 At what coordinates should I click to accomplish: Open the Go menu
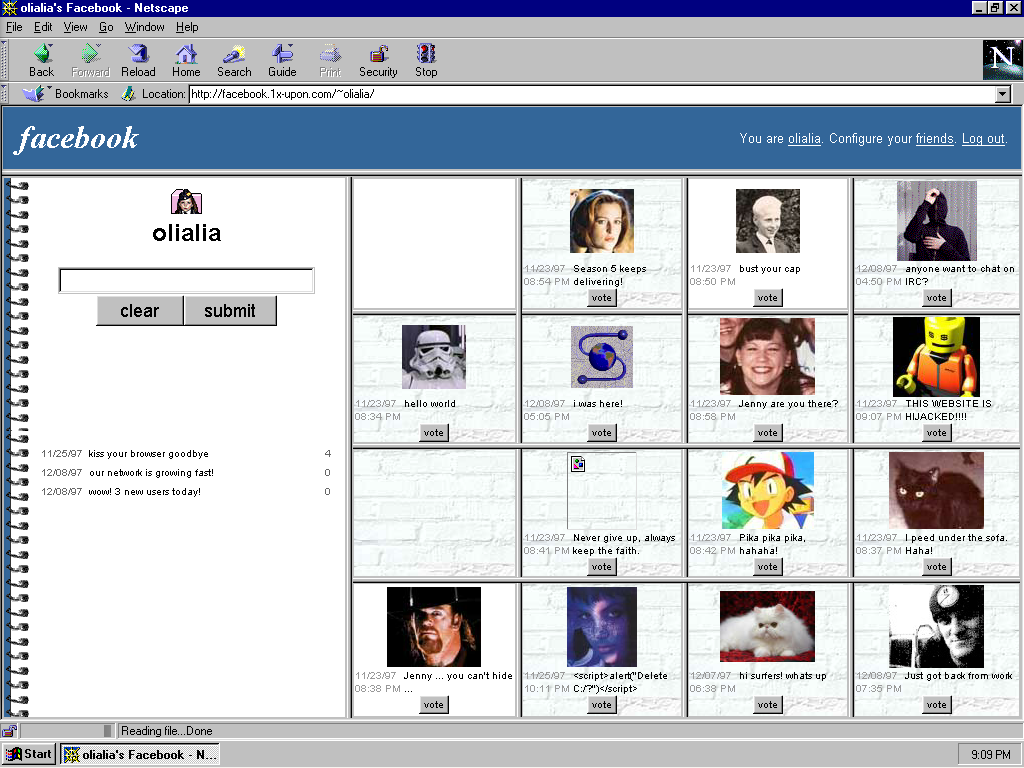tap(106, 27)
